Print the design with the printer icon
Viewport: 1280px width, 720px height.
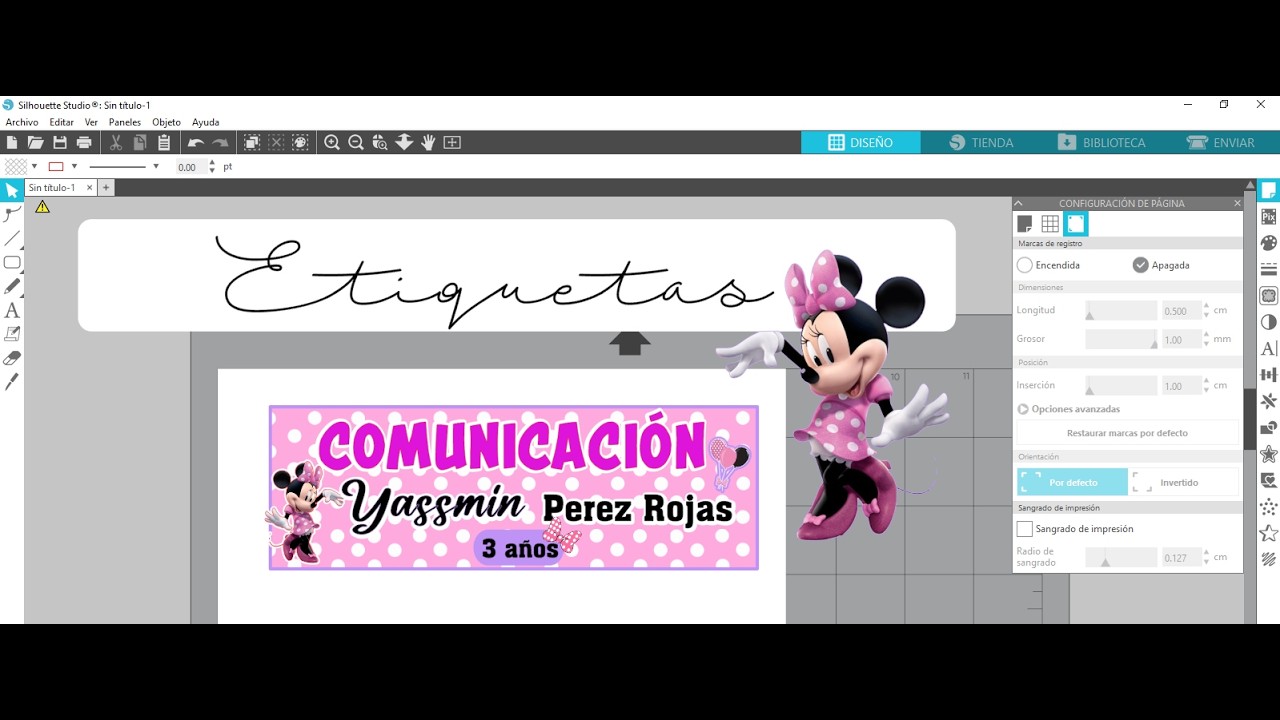coord(84,143)
